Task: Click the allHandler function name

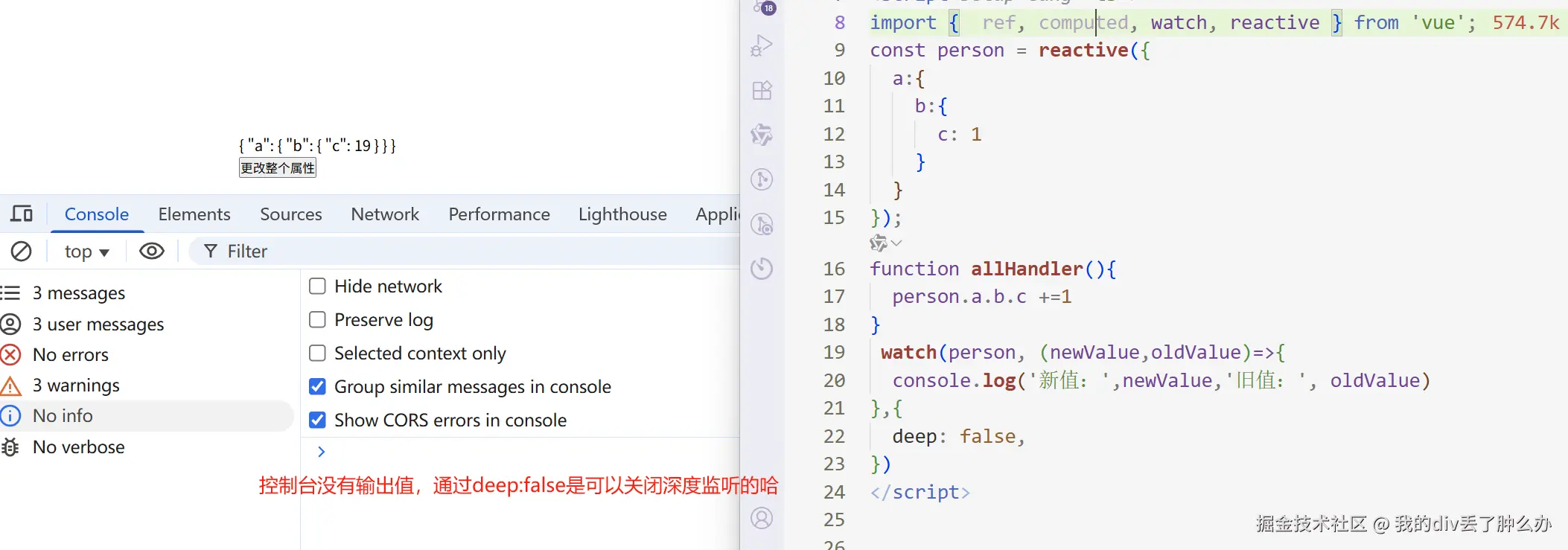Action: point(1027,269)
